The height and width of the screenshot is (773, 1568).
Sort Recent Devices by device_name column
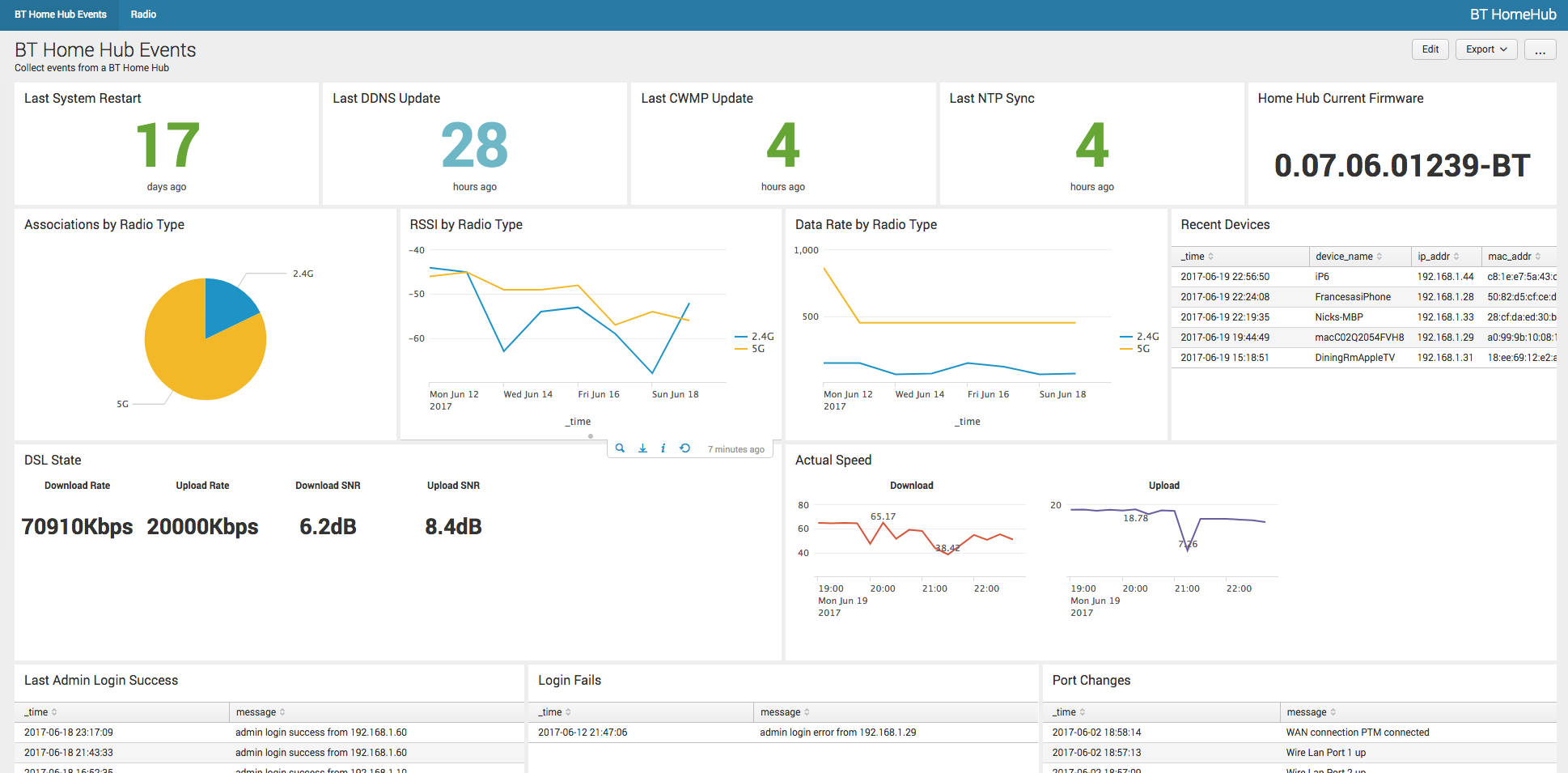(x=1348, y=257)
